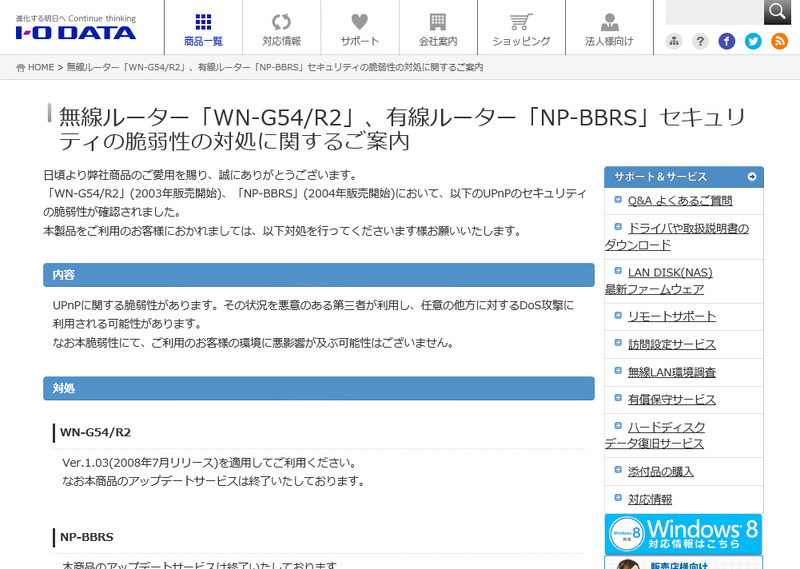Expand the サポート&サービス sidebar header arrow
The image size is (800, 569).
point(751,177)
